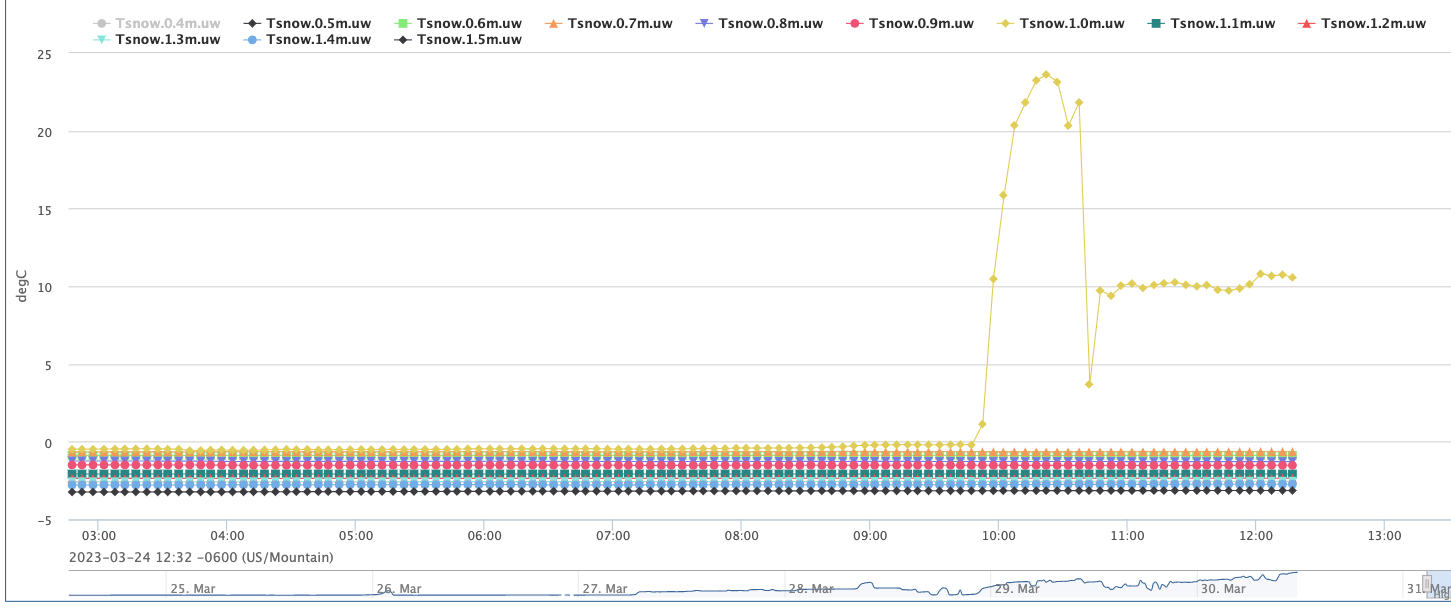Click the Tsnow.1.2m.uw legend label text
1451x609 pixels.
[1373, 23]
